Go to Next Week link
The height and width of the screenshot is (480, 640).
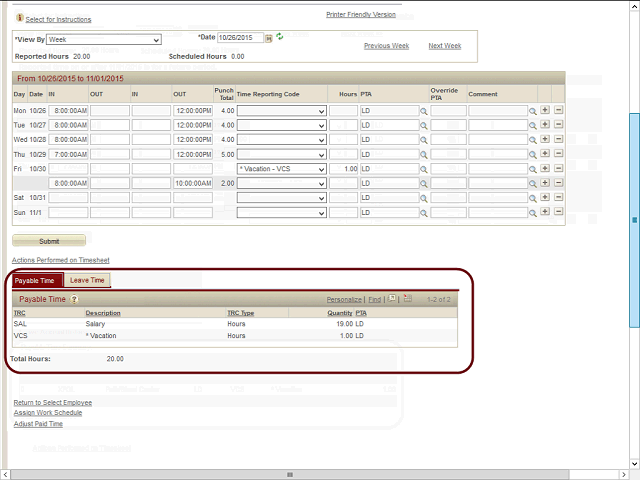[445, 46]
